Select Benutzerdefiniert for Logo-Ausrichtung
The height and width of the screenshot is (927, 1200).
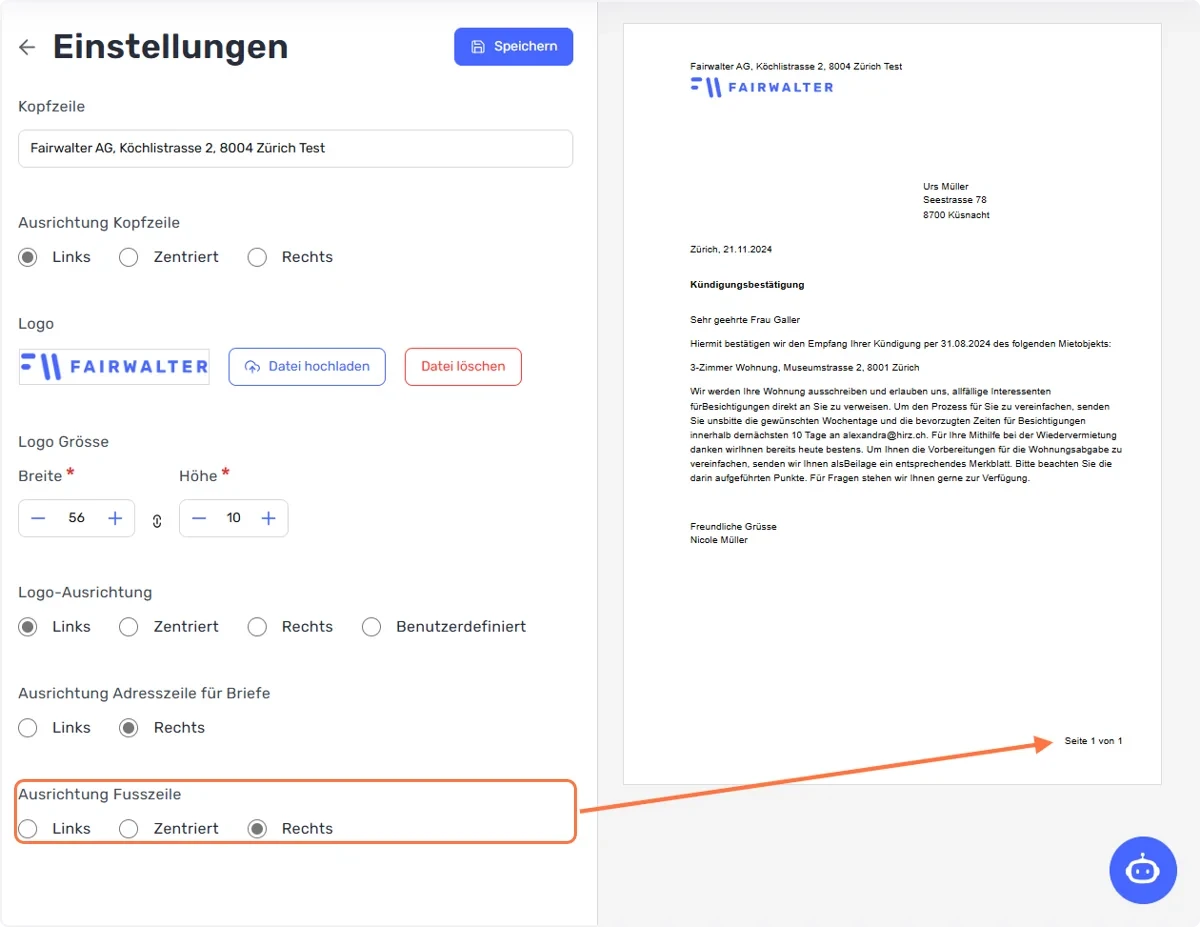(x=371, y=627)
